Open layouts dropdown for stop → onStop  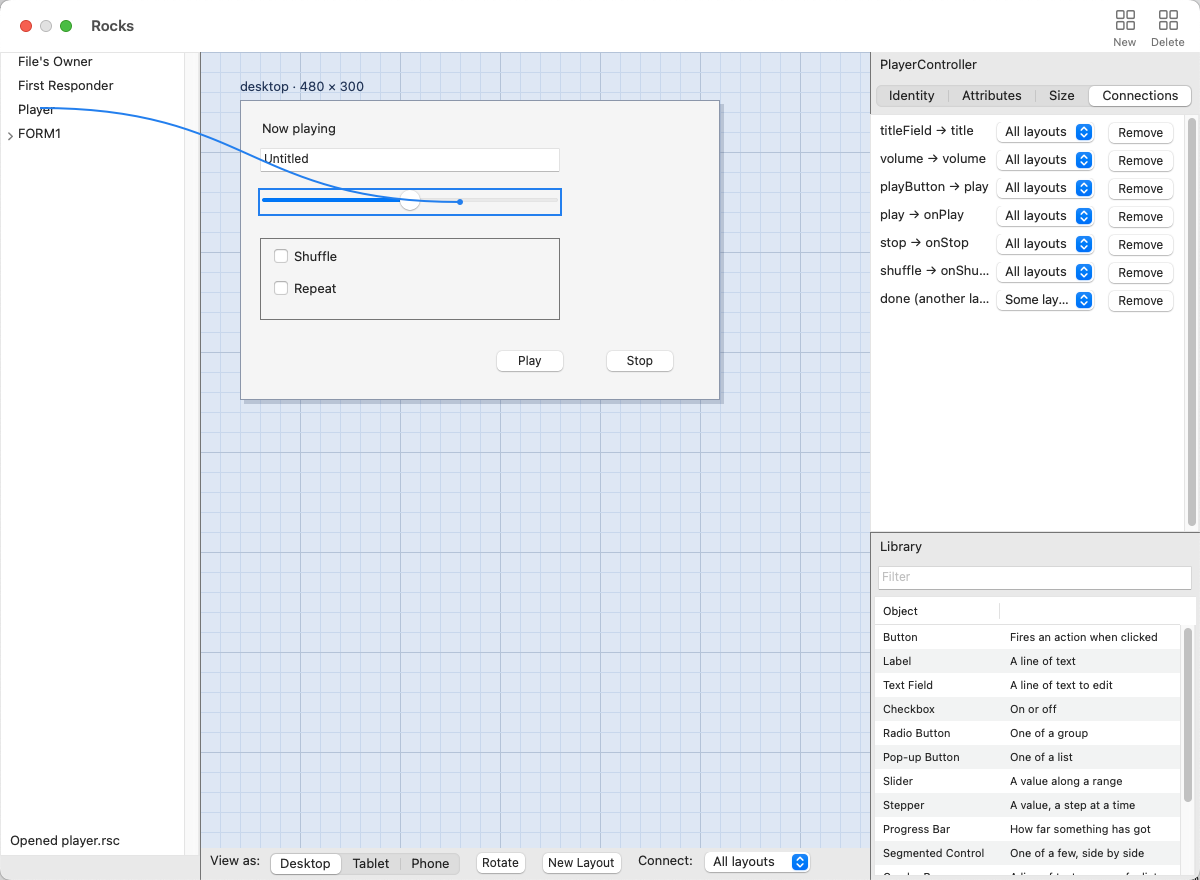1046,244
